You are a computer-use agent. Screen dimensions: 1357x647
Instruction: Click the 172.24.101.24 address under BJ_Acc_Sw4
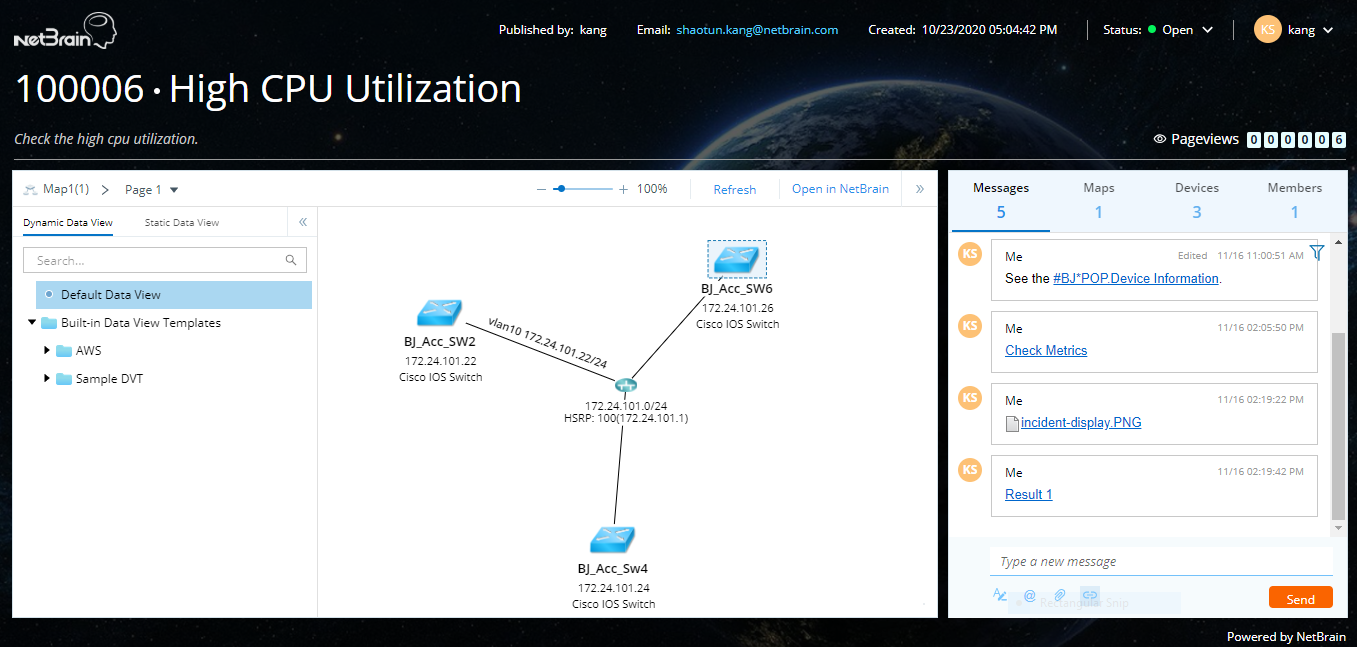point(614,588)
